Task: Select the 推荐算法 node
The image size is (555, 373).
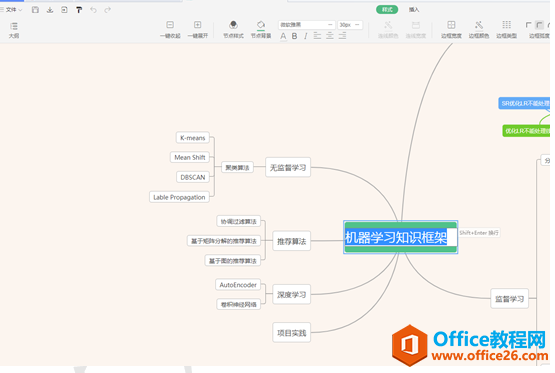Action: 291,241
